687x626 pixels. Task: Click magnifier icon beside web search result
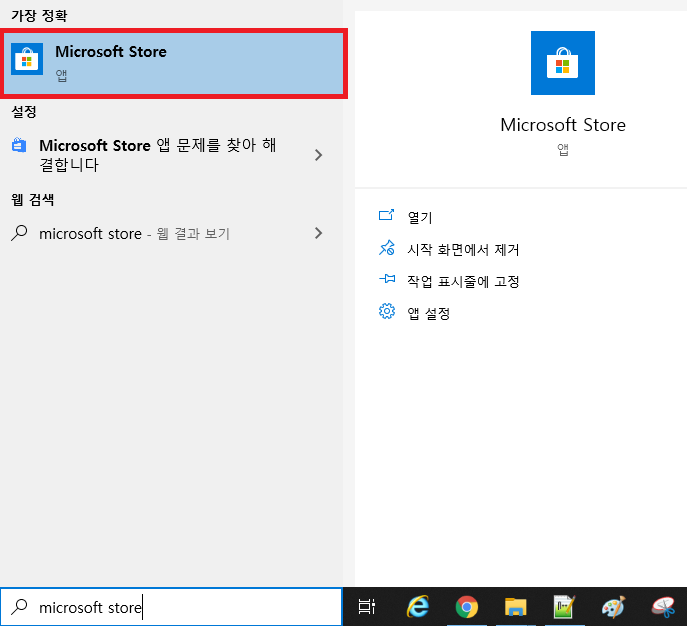pos(19,233)
